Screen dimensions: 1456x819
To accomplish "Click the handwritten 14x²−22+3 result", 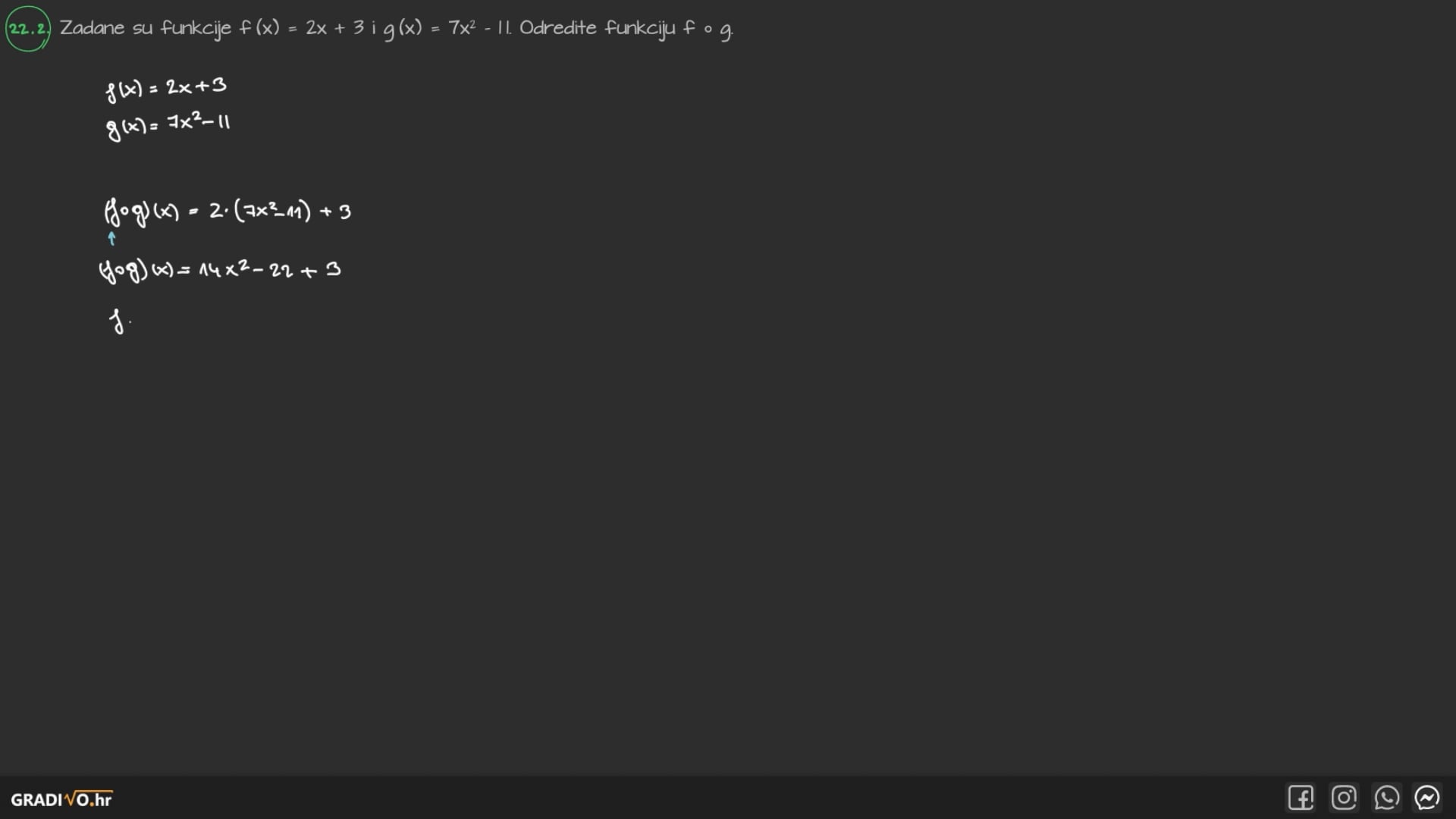I will [x=269, y=269].
